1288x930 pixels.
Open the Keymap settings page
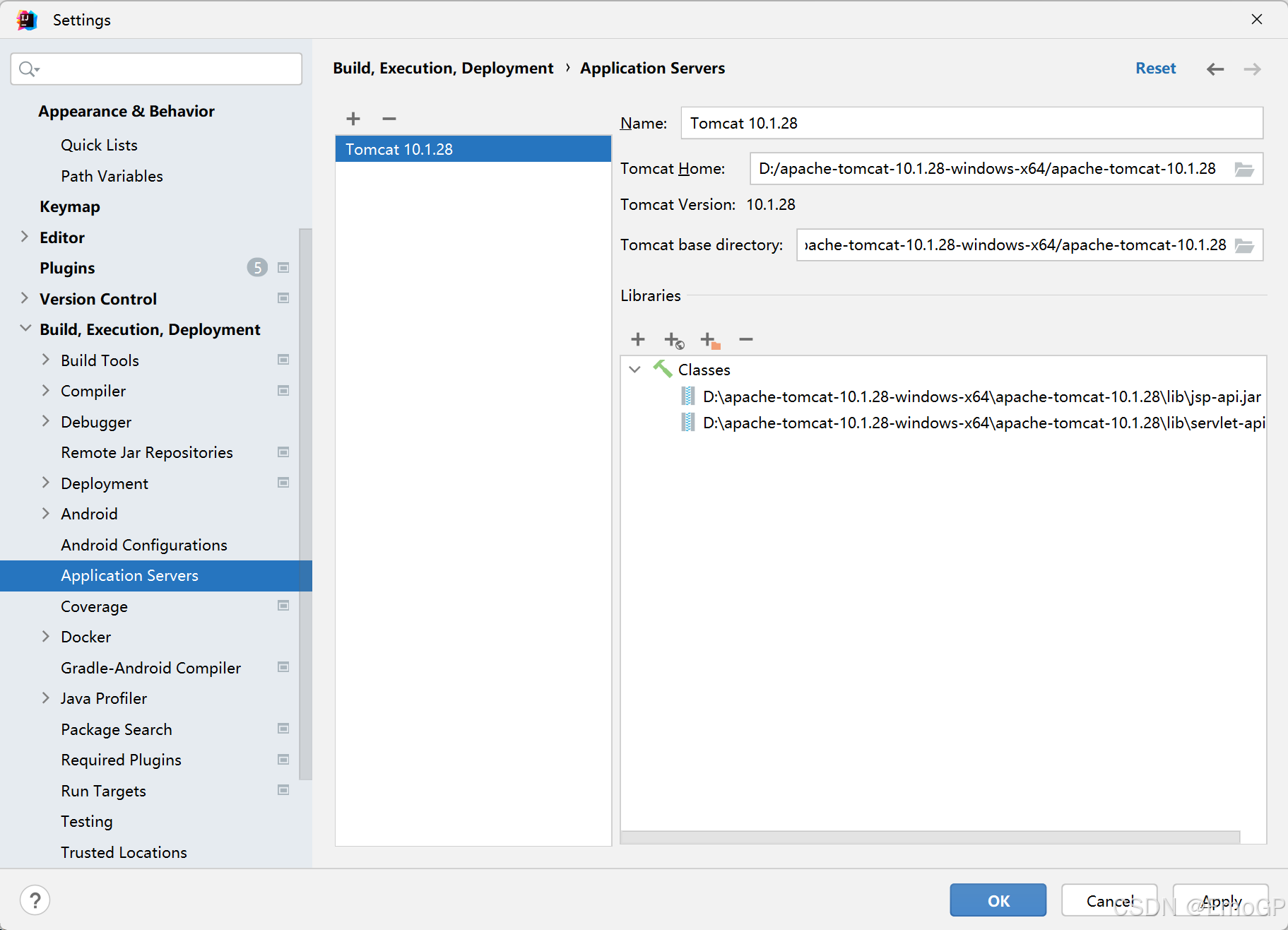70,207
